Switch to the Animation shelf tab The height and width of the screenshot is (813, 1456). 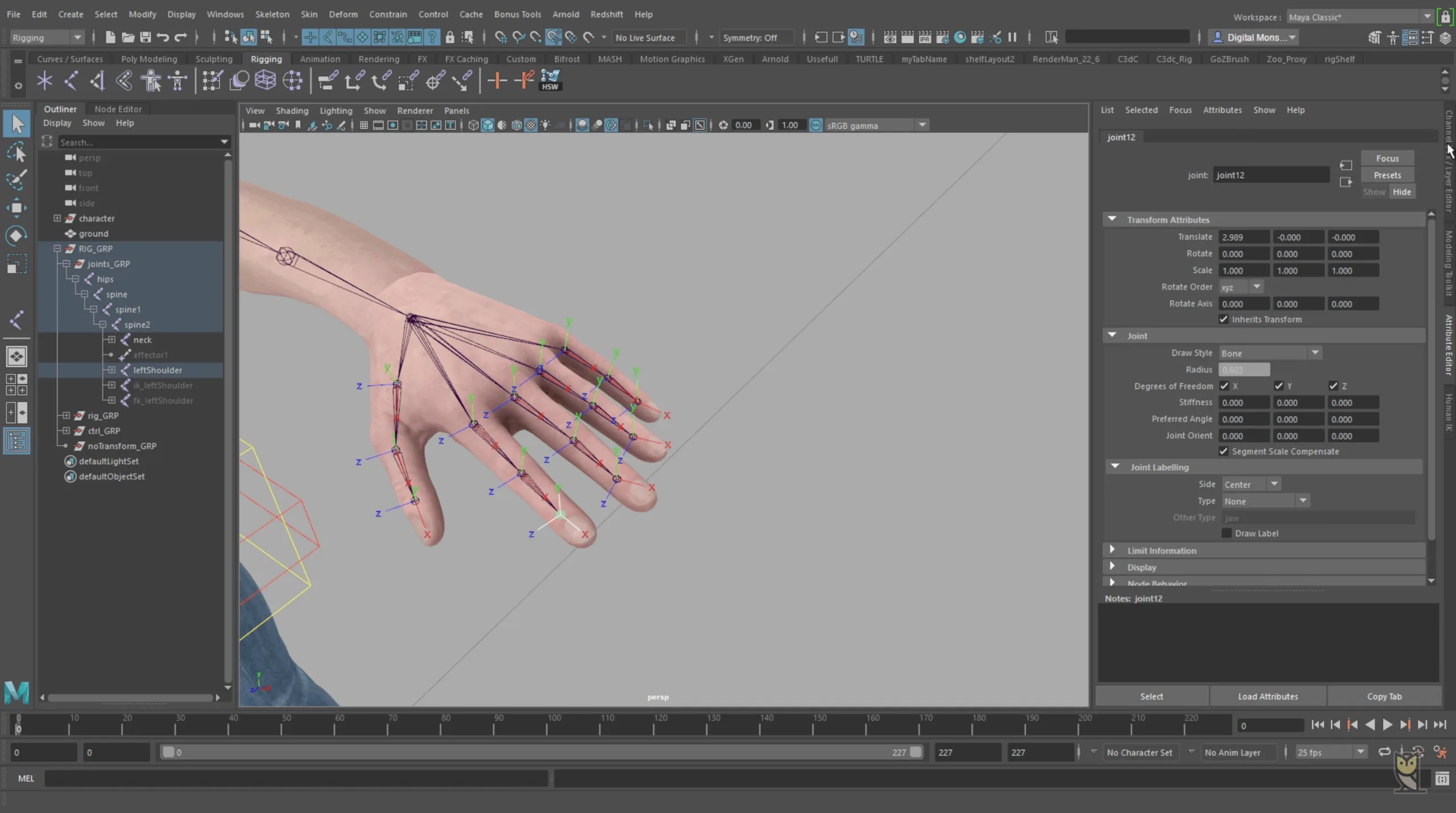point(320,59)
